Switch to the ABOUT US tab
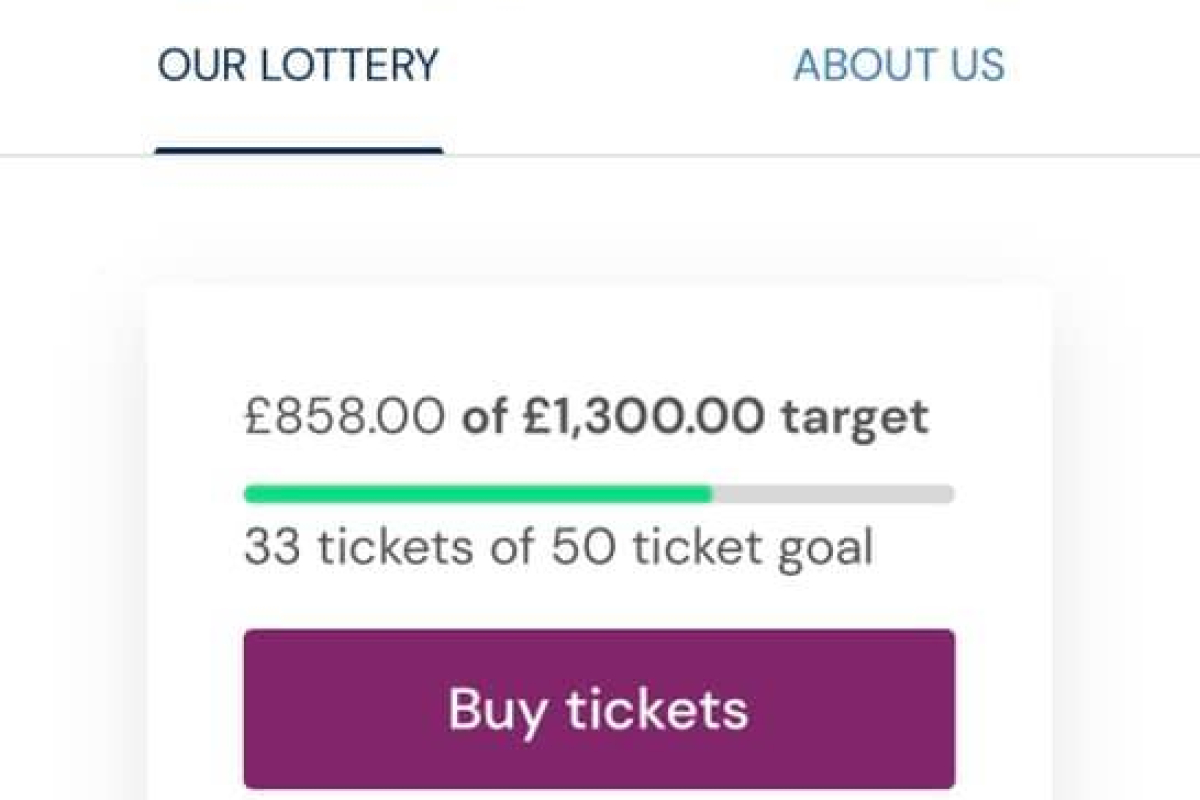The image size is (1200, 800). tap(898, 66)
